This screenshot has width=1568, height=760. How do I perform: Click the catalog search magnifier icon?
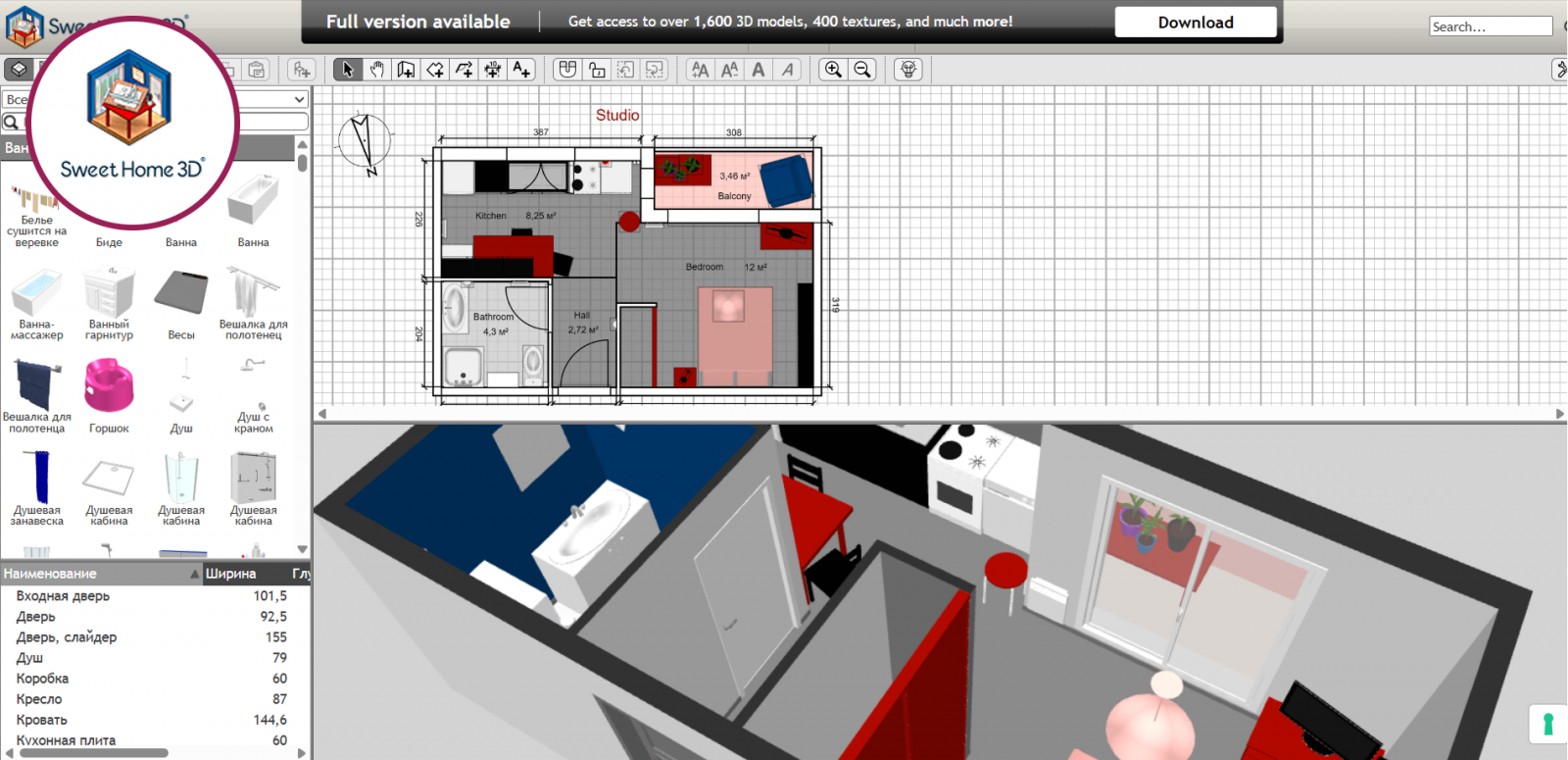[x=11, y=122]
